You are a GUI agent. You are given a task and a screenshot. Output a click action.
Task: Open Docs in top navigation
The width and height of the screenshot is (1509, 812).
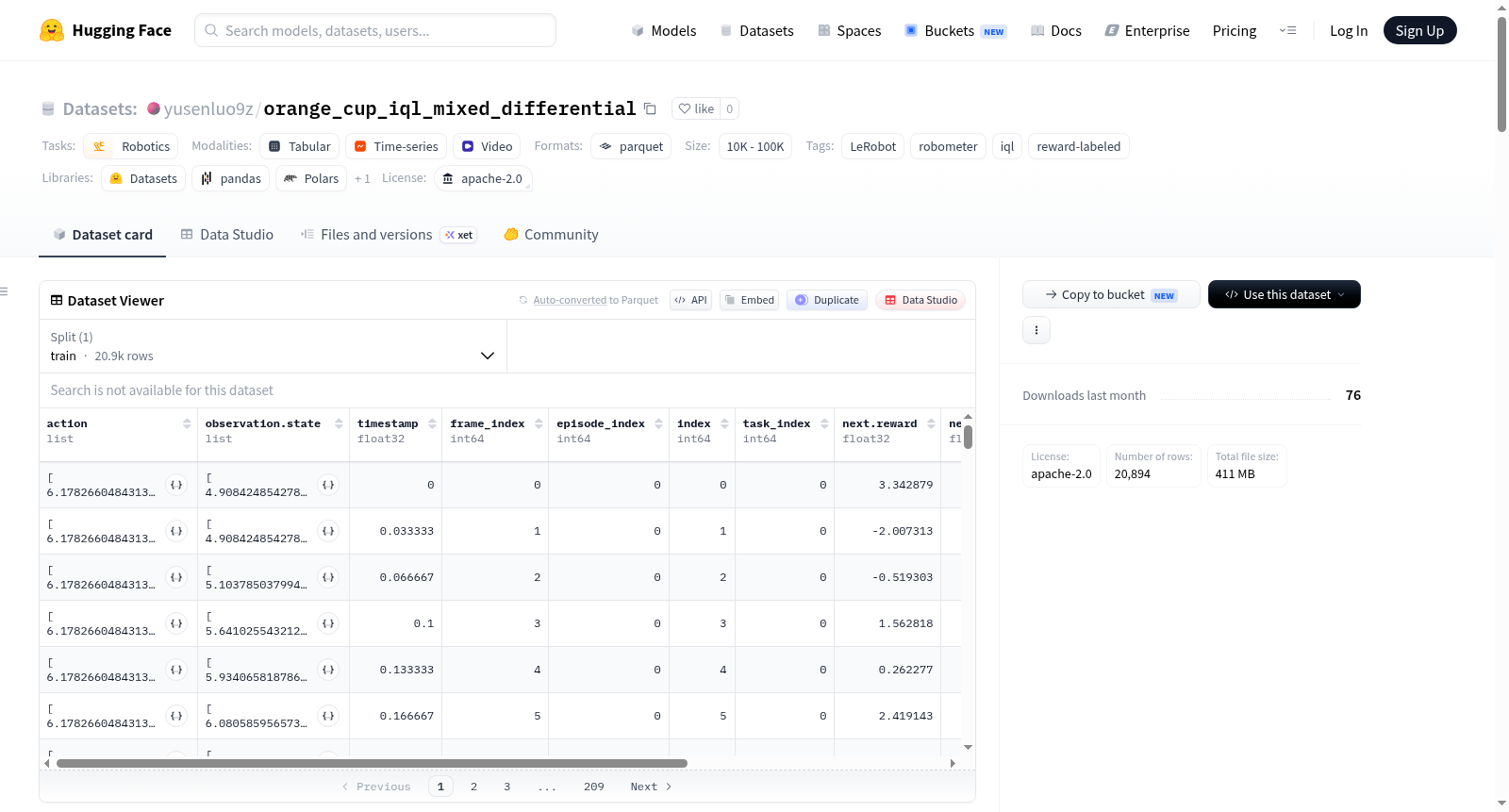(1056, 30)
